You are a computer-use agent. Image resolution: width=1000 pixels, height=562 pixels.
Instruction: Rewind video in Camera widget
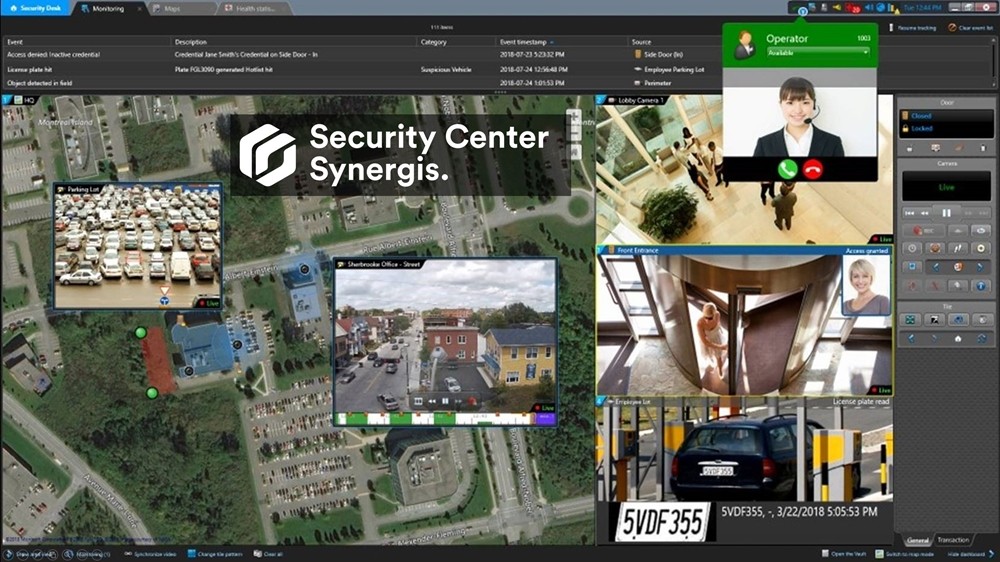(x=925, y=212)
